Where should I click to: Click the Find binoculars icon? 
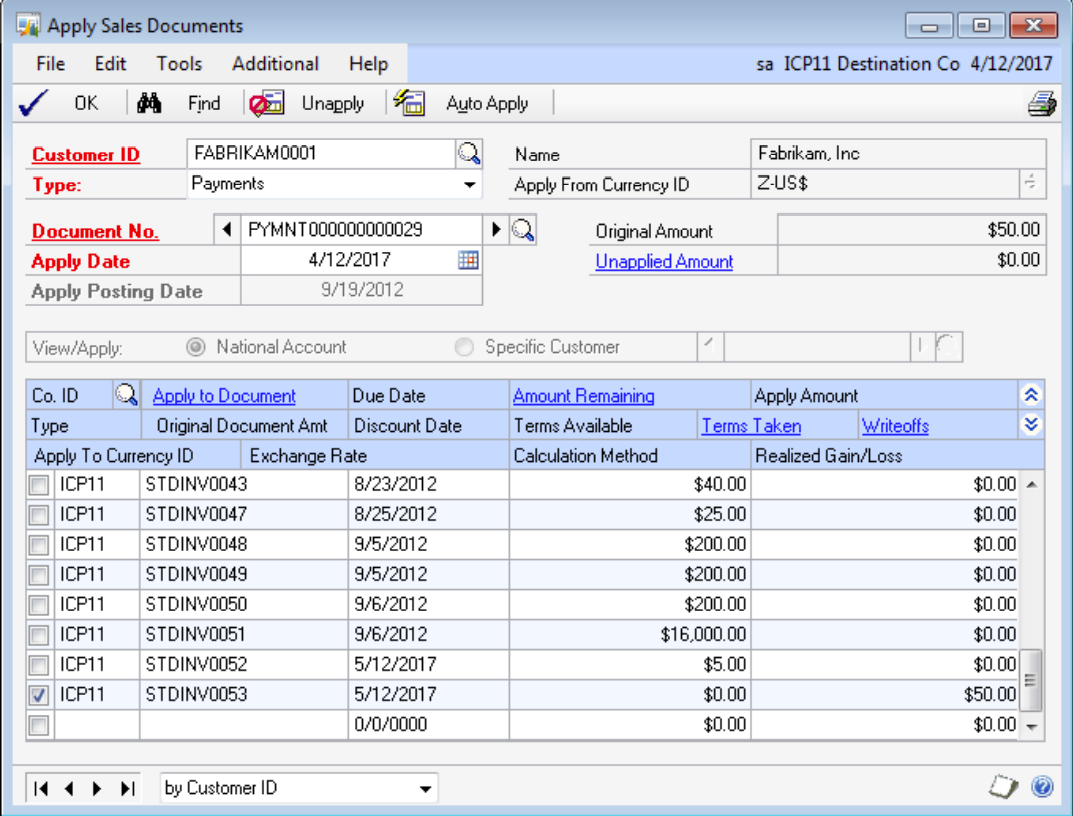[x=150, y=103]
